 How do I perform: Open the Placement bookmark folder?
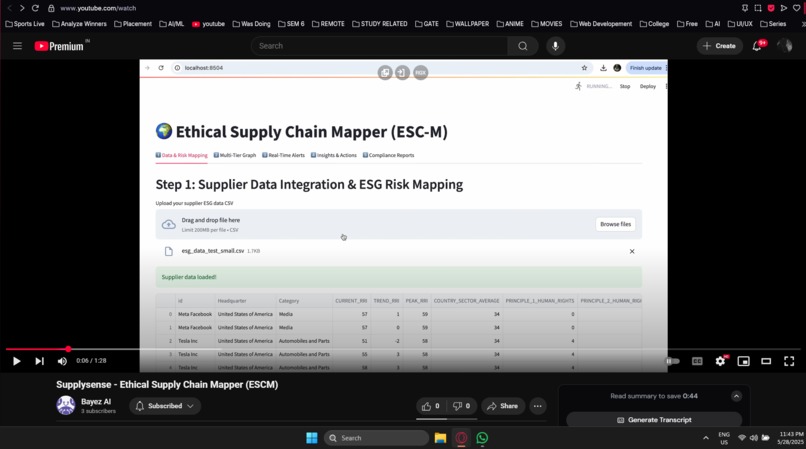click(133, 24)
